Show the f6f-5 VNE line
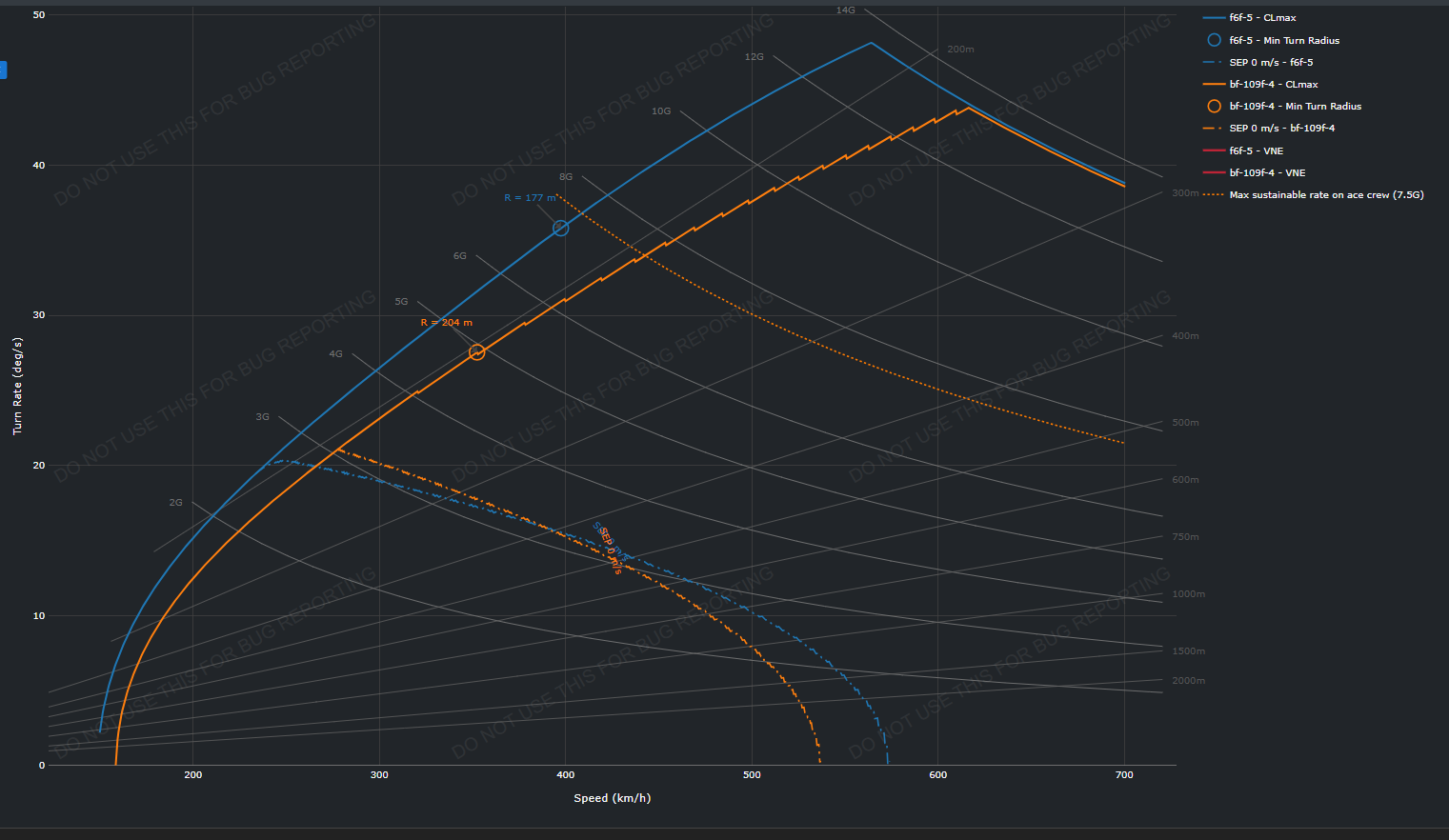 click(x=1243, y=150)
